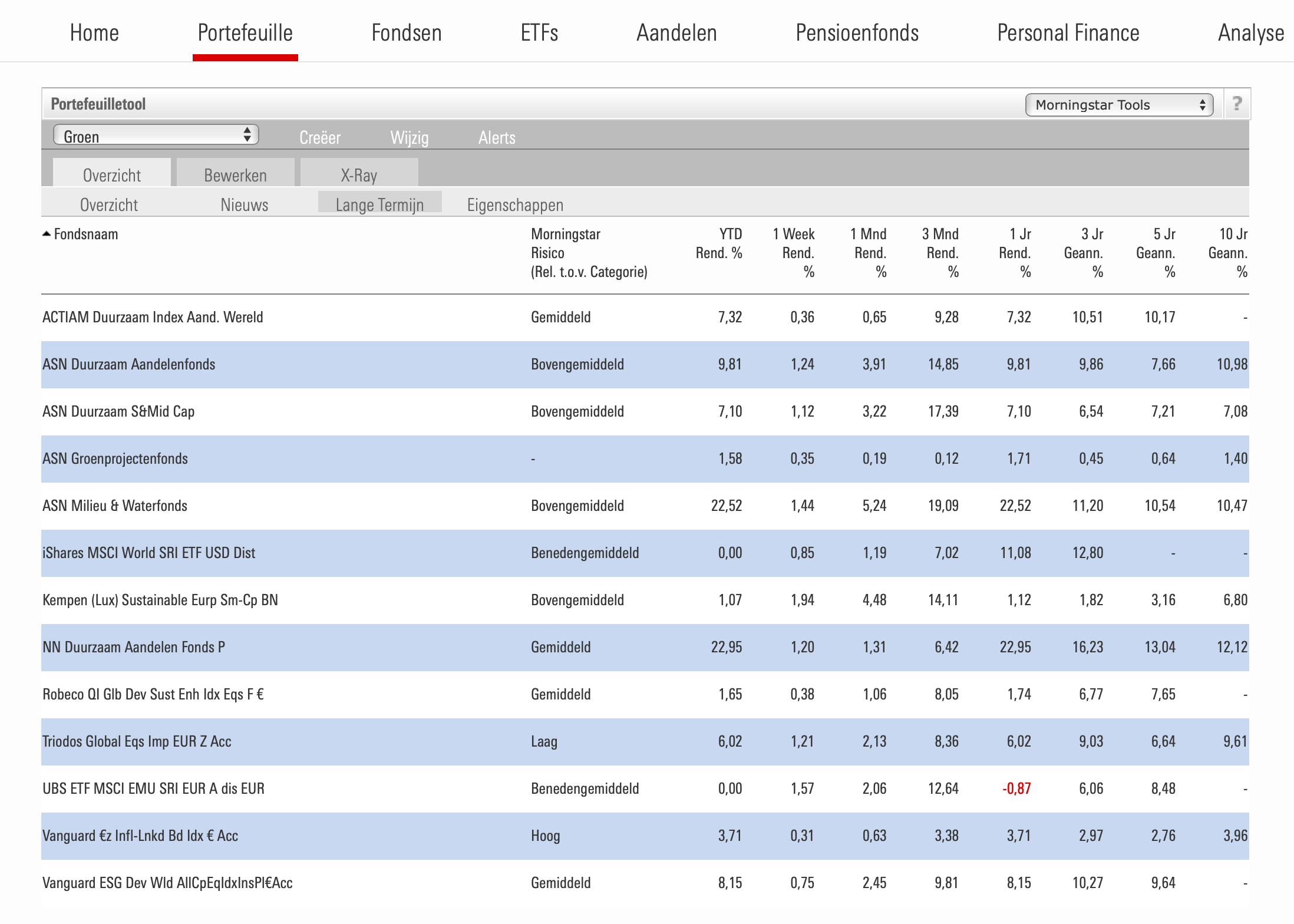Open the Pensioenfonds menu item

coord(857,33)
